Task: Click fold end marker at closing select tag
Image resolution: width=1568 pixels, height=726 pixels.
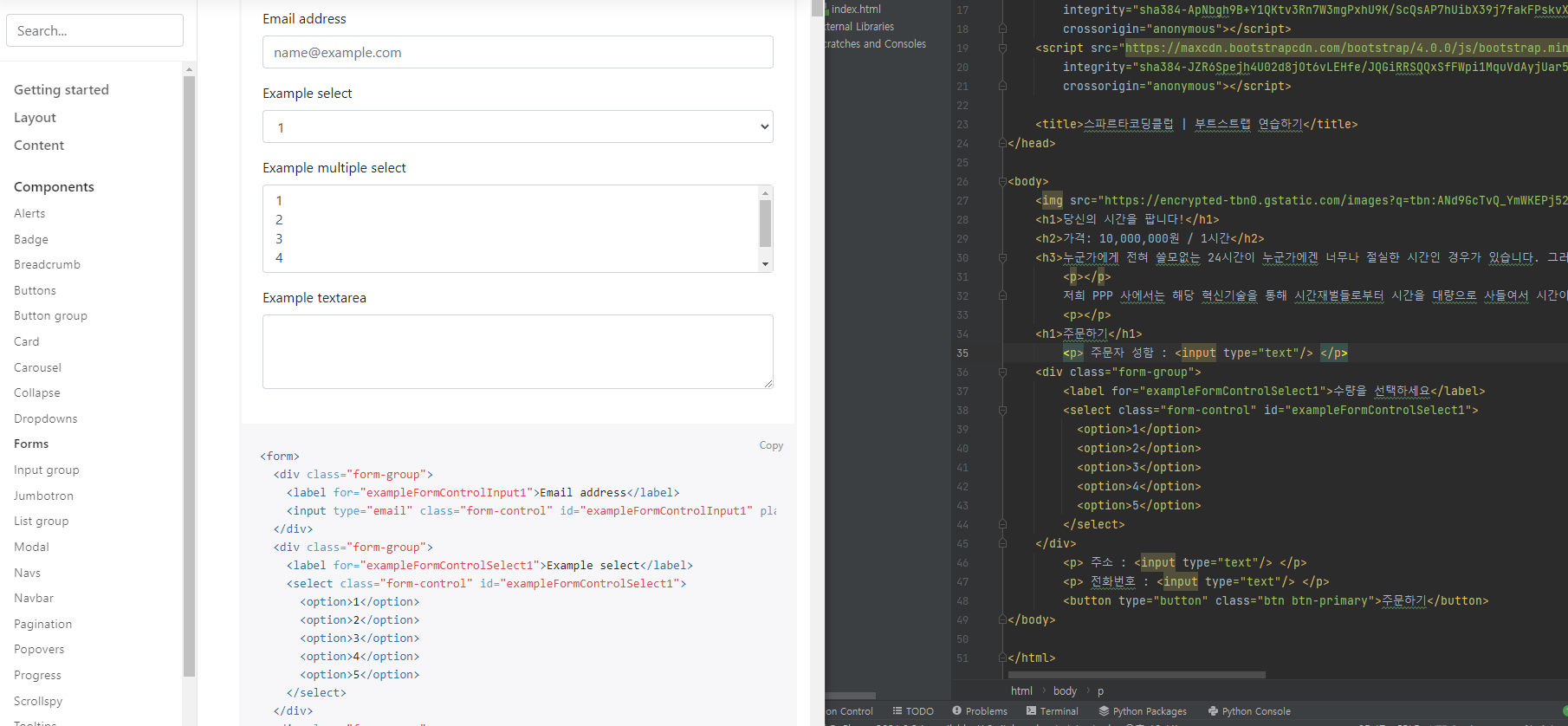Action: [x=1002, y=525]
